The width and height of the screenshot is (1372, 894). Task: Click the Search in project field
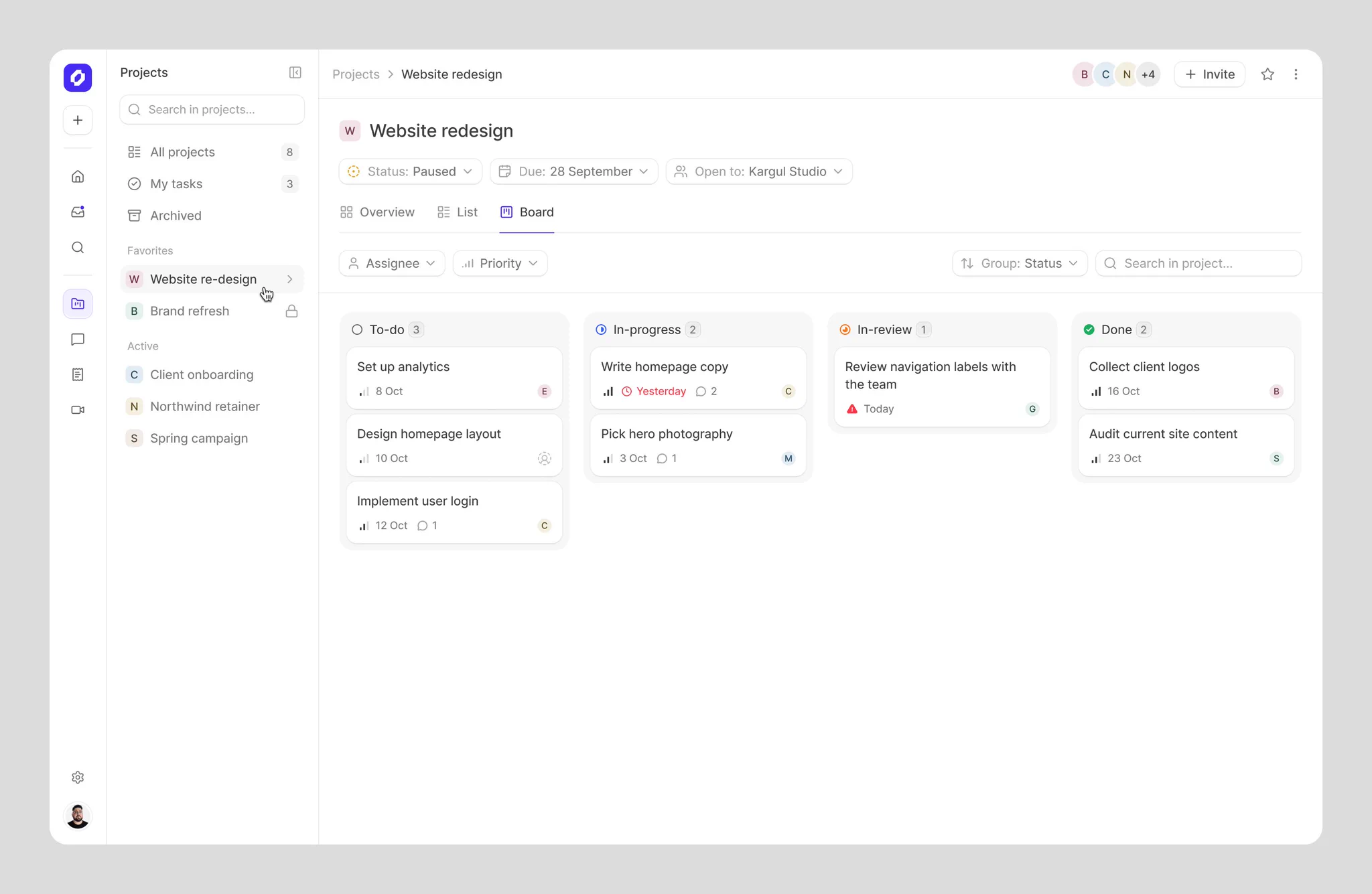click(x=1198, y=263)
